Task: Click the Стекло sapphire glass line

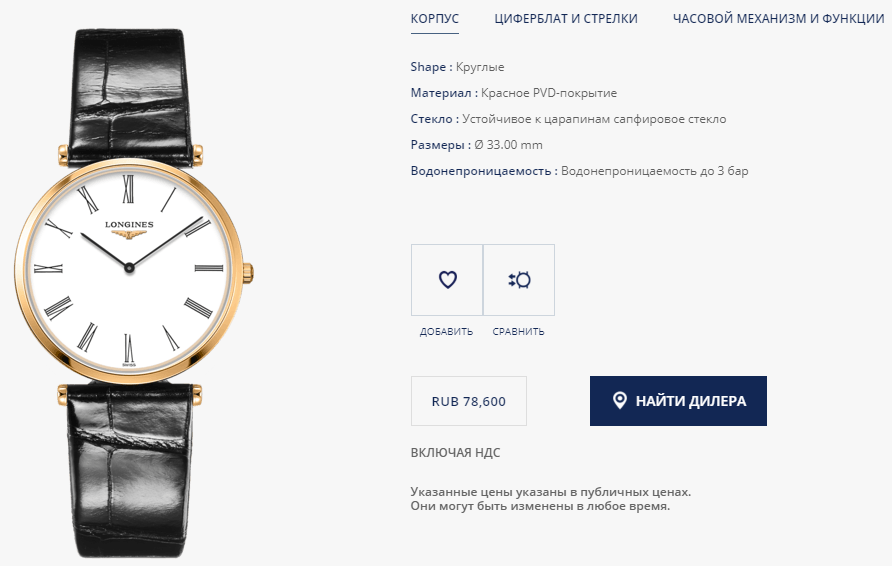Action: coord(568,119)
